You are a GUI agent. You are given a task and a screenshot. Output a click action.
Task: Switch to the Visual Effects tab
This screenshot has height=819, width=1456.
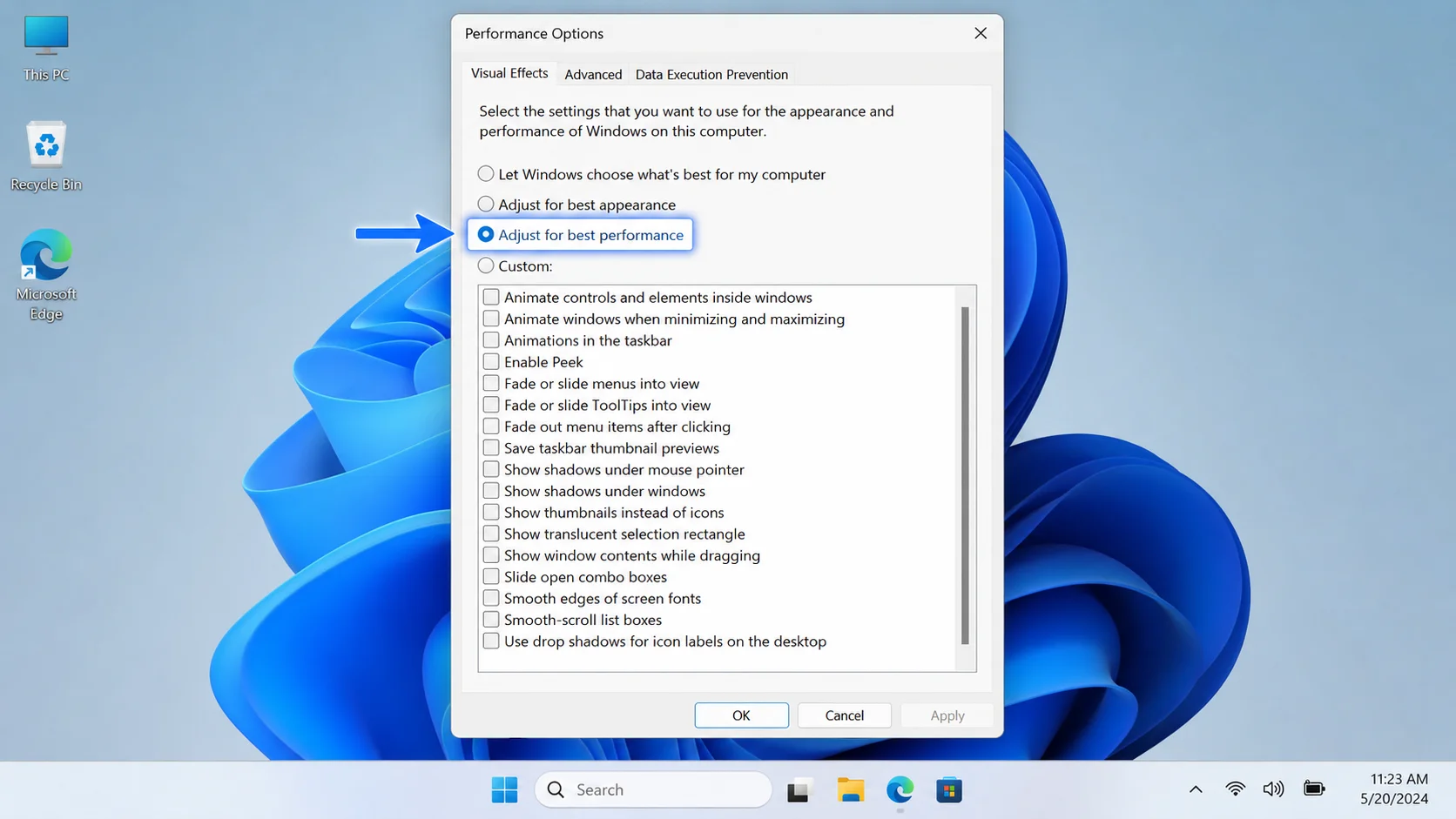[509, 73]
